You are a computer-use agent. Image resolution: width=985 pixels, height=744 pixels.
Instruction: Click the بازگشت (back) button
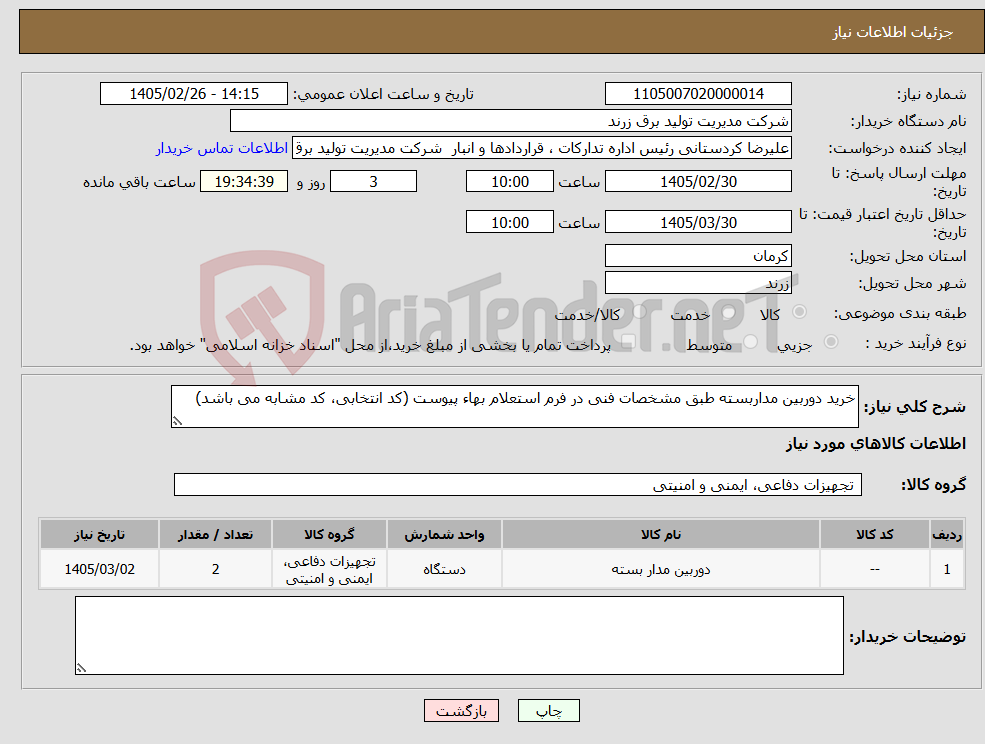[461, 711]
